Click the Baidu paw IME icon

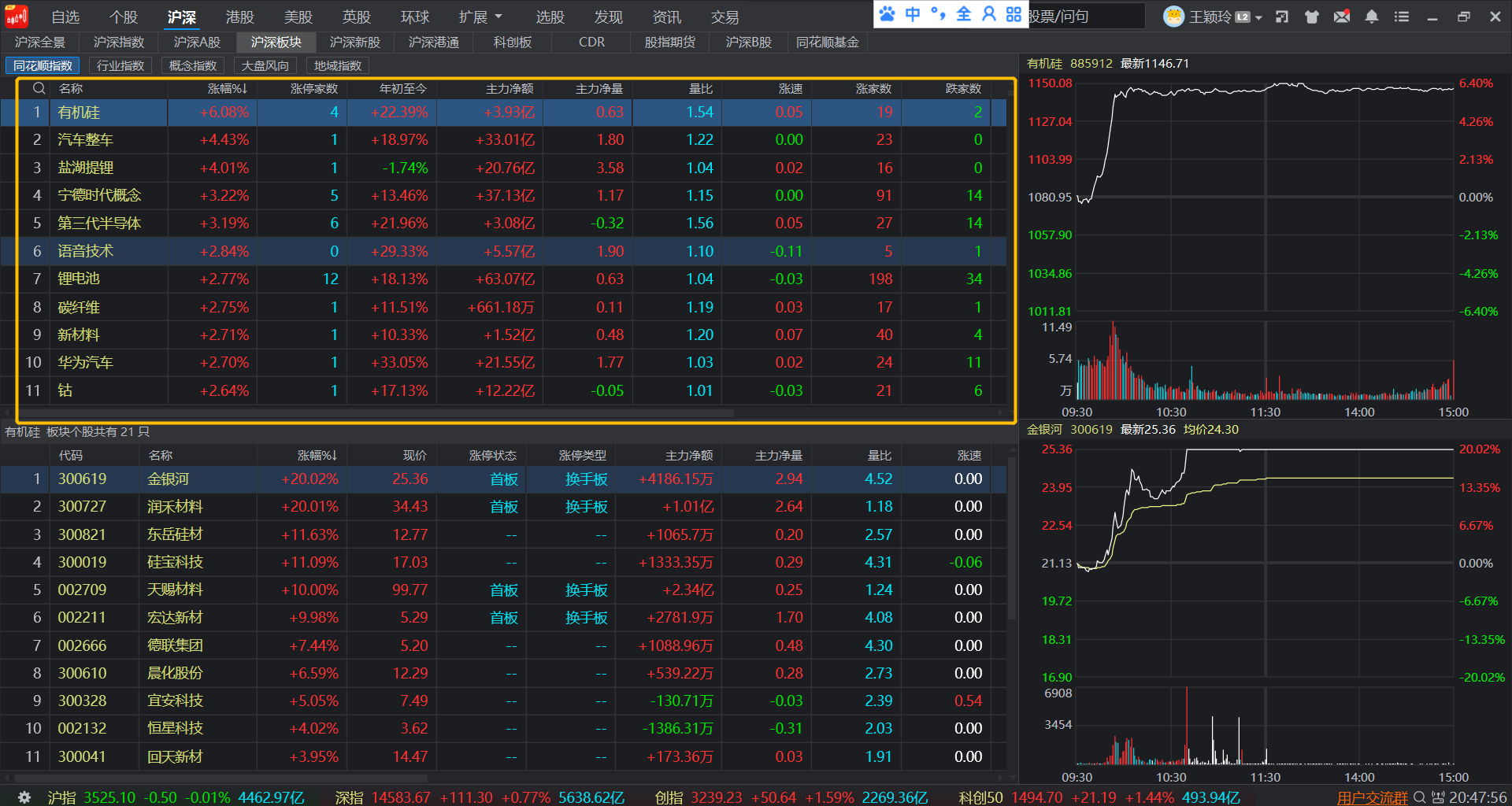point(888,14)
